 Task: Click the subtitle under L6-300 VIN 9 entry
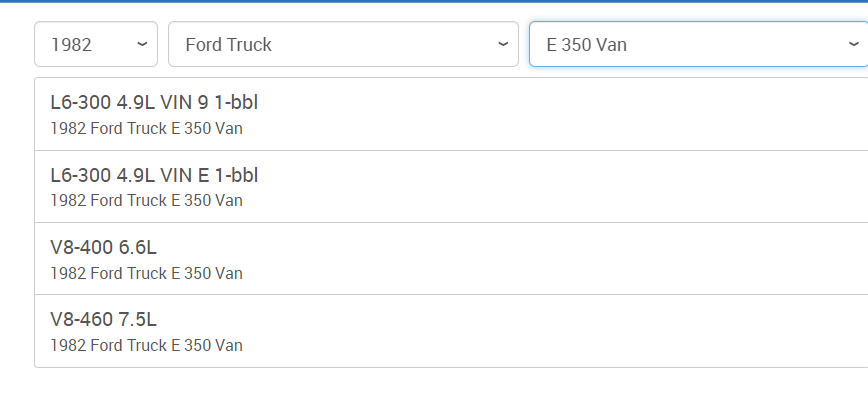(146, 129)
